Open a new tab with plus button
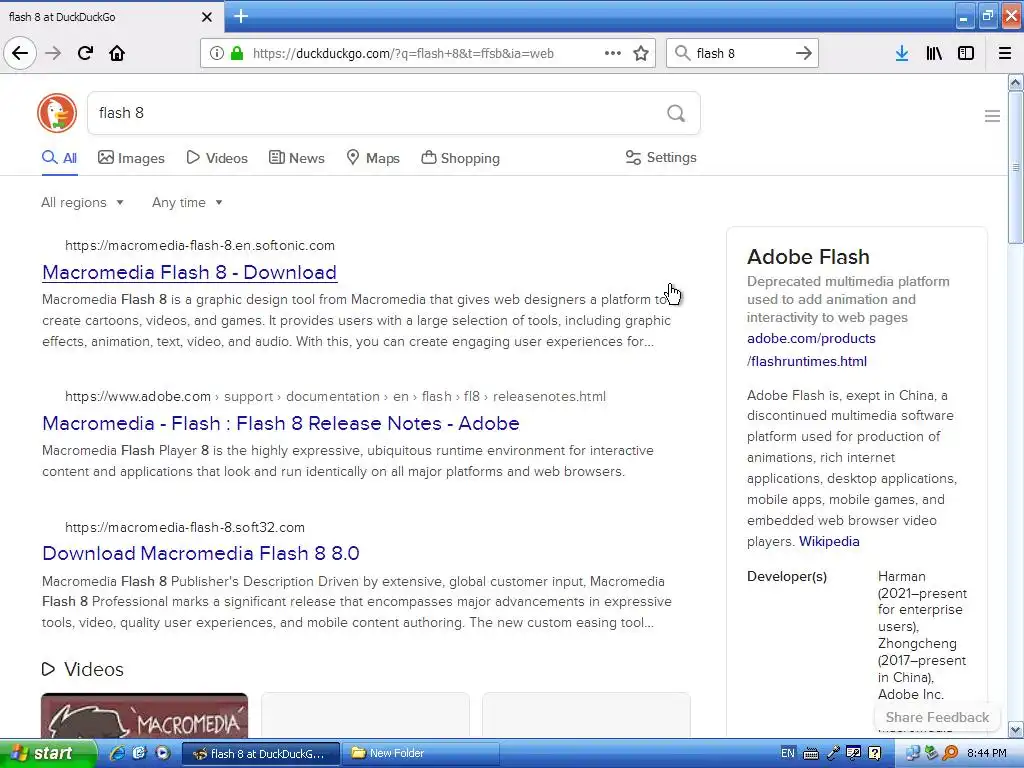The height and width of the screenshot is (768, 1024). pos(240,16)
